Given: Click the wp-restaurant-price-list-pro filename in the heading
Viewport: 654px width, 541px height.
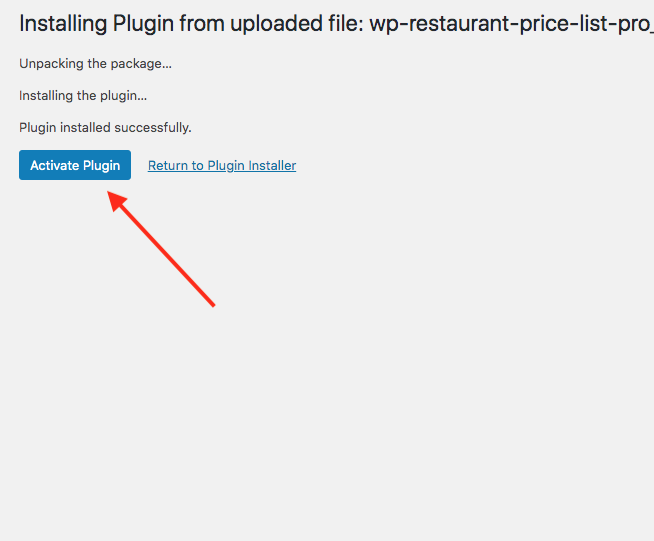Looking at the screenshot, I should [x=510, y=24].
